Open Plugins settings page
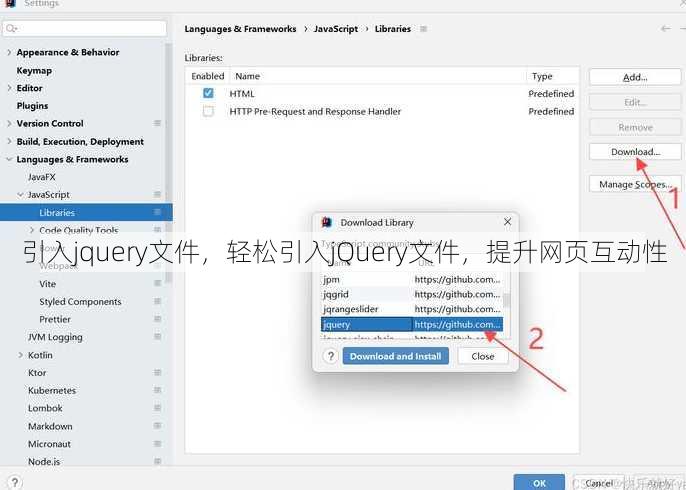 pos(32,106)
